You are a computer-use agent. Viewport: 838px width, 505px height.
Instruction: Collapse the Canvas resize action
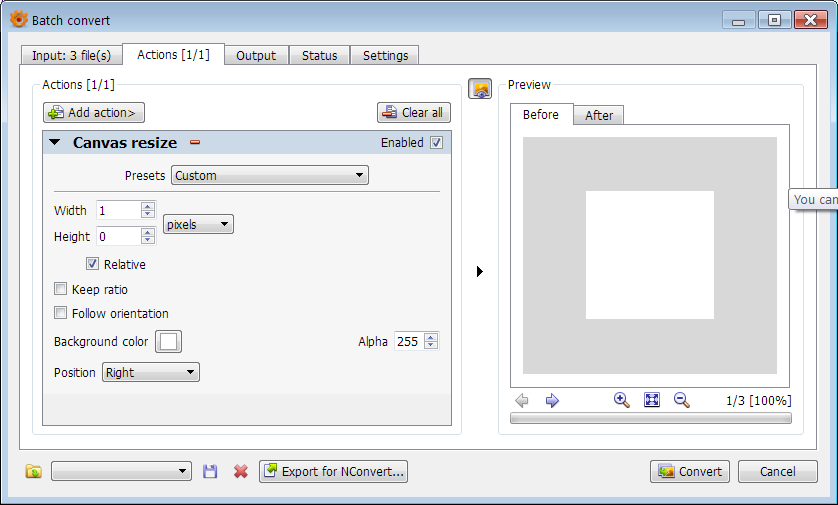[x=55, y=142]
